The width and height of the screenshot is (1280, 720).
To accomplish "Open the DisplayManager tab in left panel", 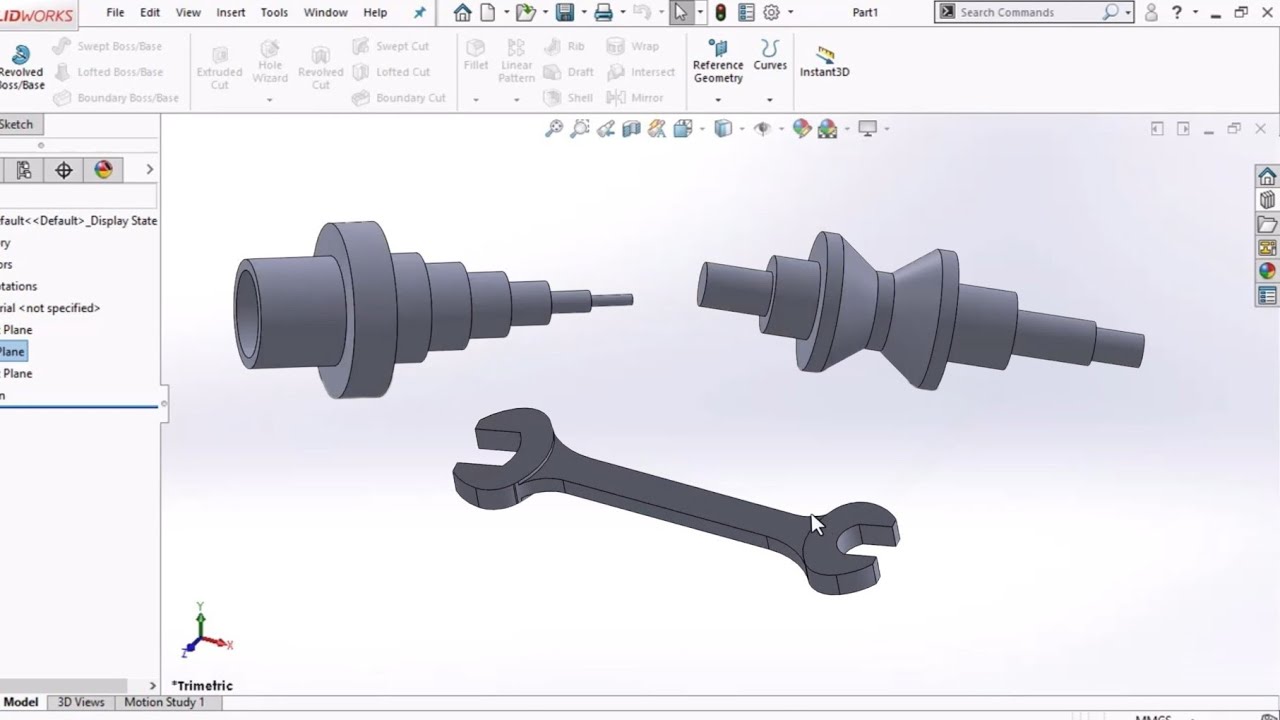I will (104, 170).
